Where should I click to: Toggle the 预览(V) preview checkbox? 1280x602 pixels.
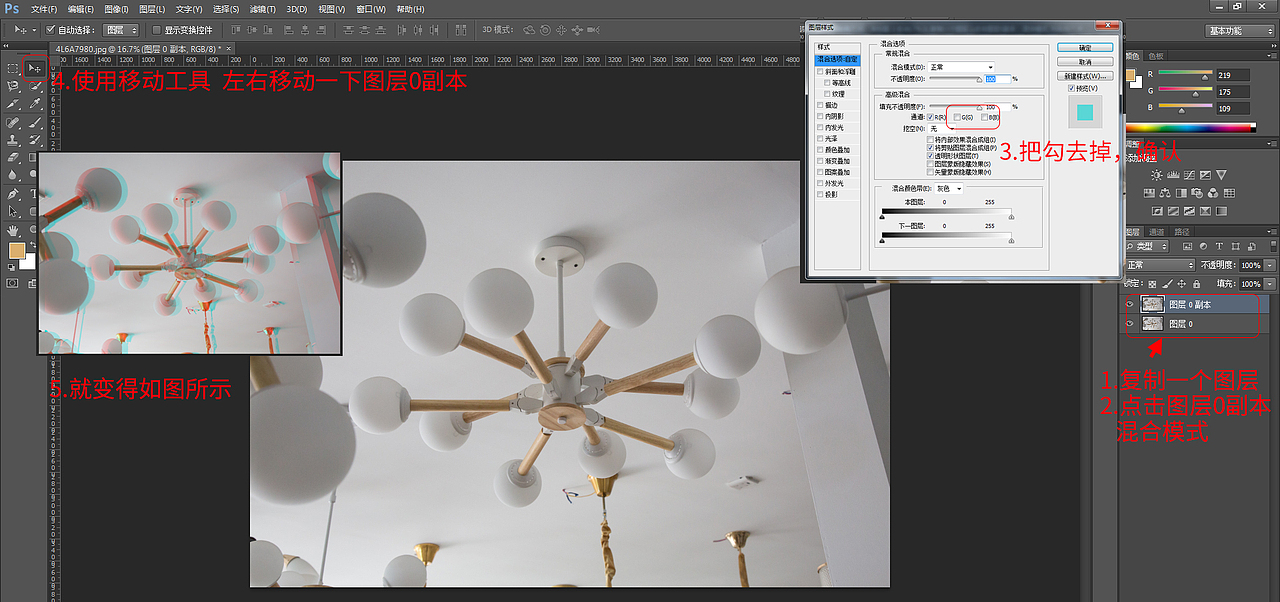point(1071,88)
